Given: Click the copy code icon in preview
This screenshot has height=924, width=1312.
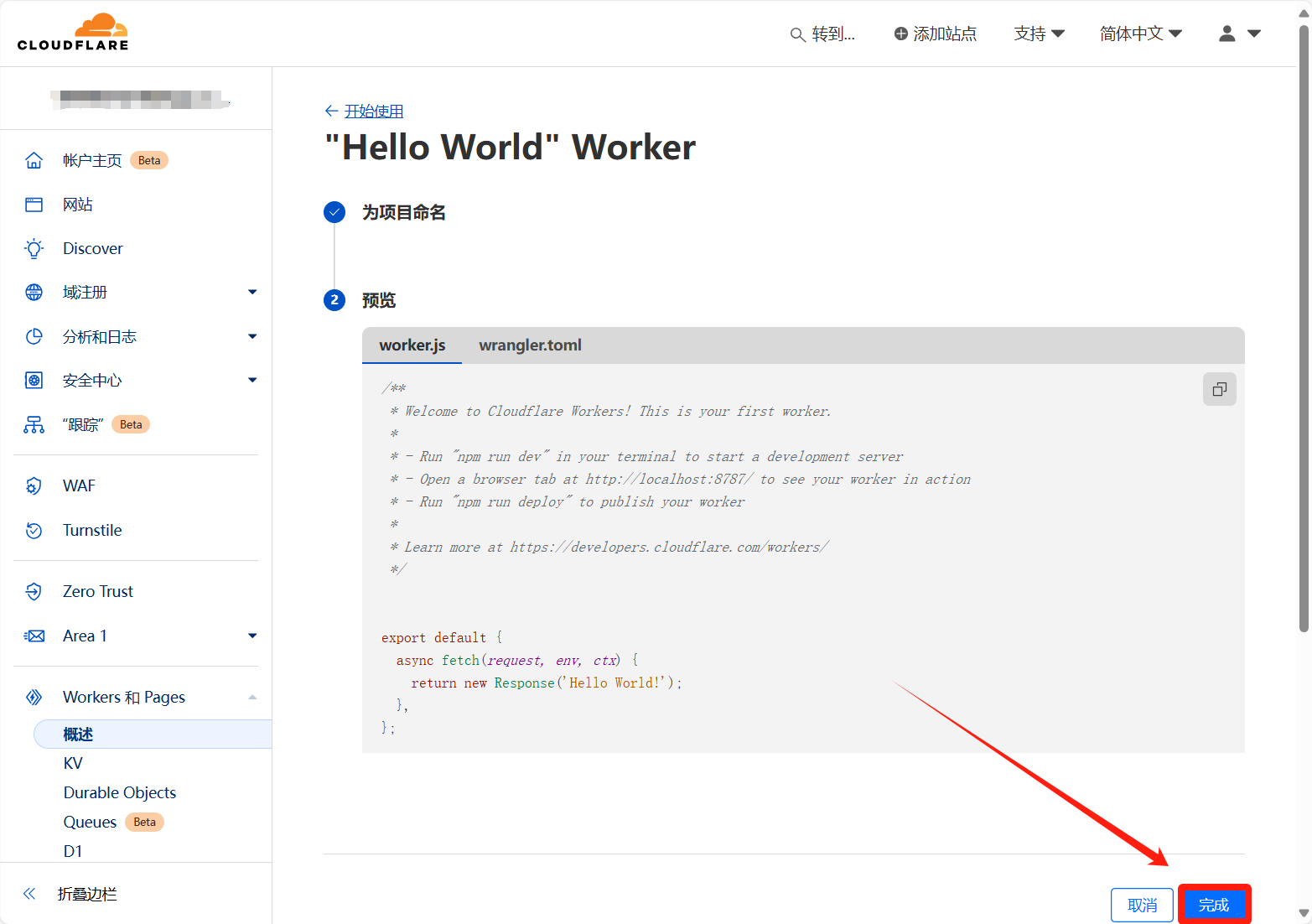Looking at the screenshot, I should [x=1219, y=389].
